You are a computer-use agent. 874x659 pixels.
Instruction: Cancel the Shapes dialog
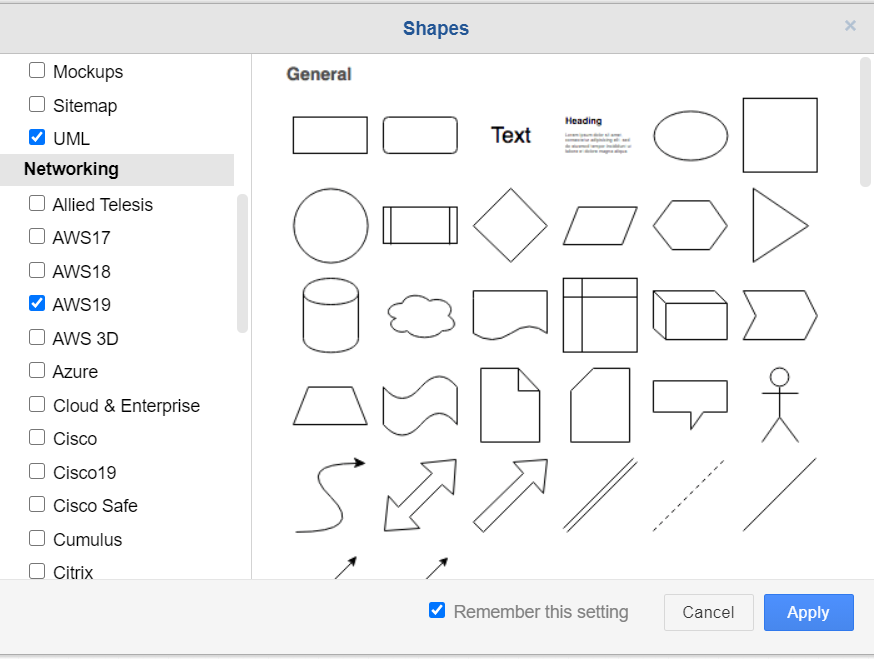coord(708,613)
